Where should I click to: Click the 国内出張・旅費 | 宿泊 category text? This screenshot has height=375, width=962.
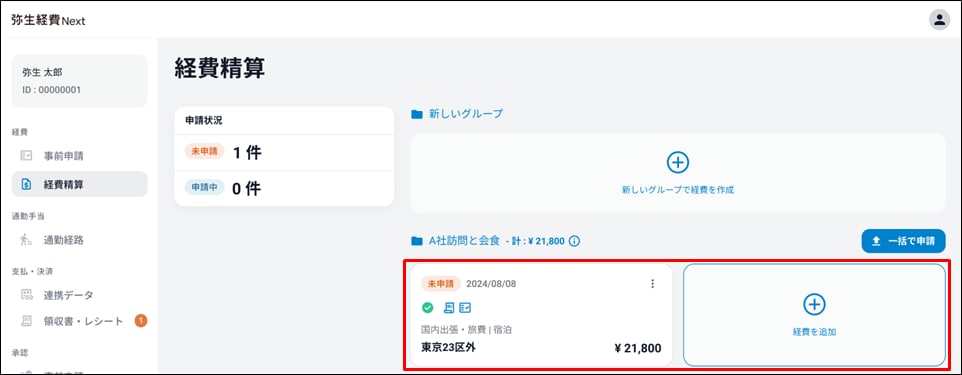[467, 330]
